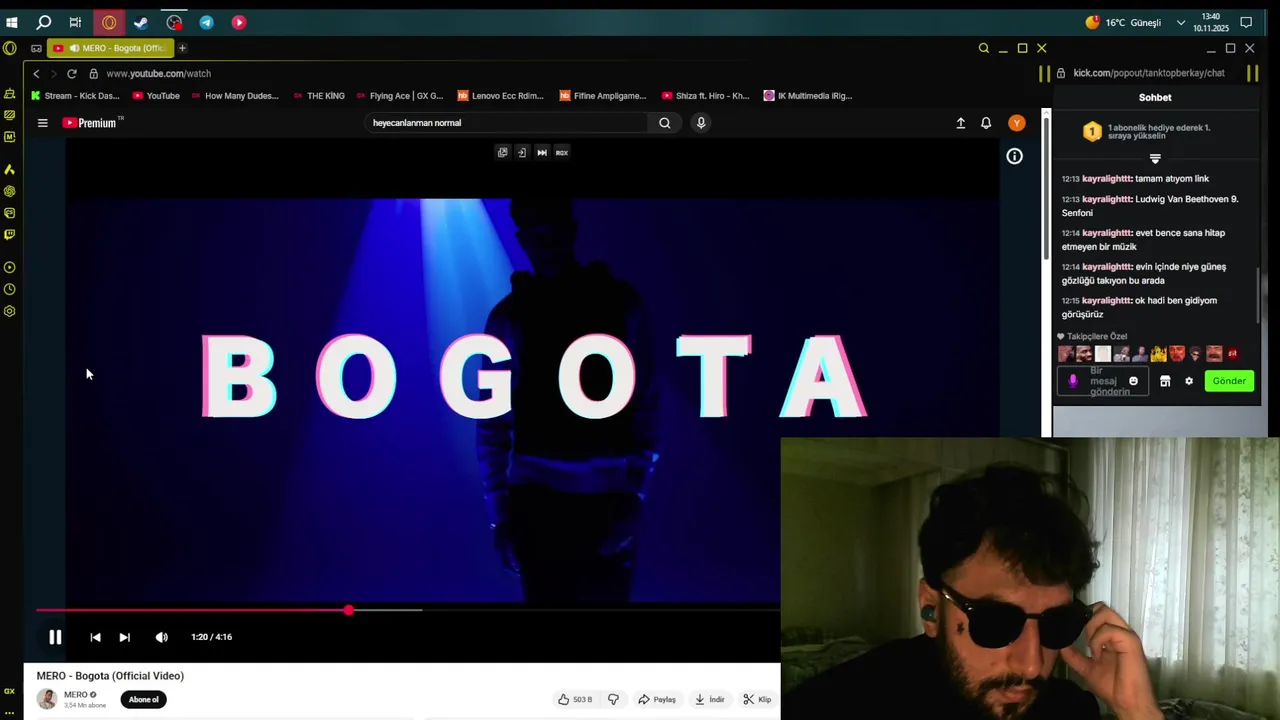Create a clip with Klip button
The height and width of the screenshot is (720, 1280).
point(757,699)
